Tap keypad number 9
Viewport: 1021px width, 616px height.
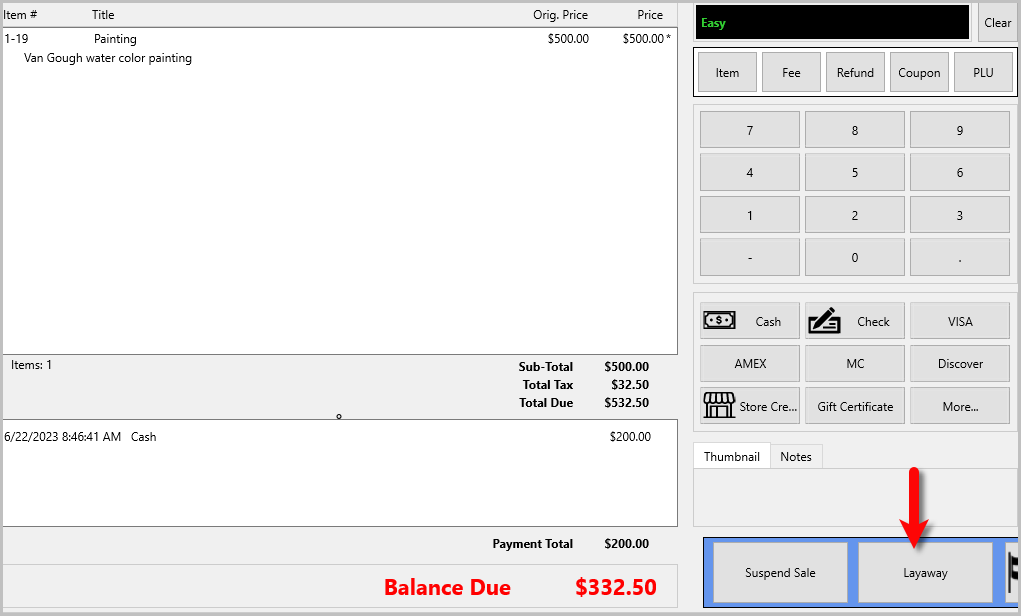(960, 130)
